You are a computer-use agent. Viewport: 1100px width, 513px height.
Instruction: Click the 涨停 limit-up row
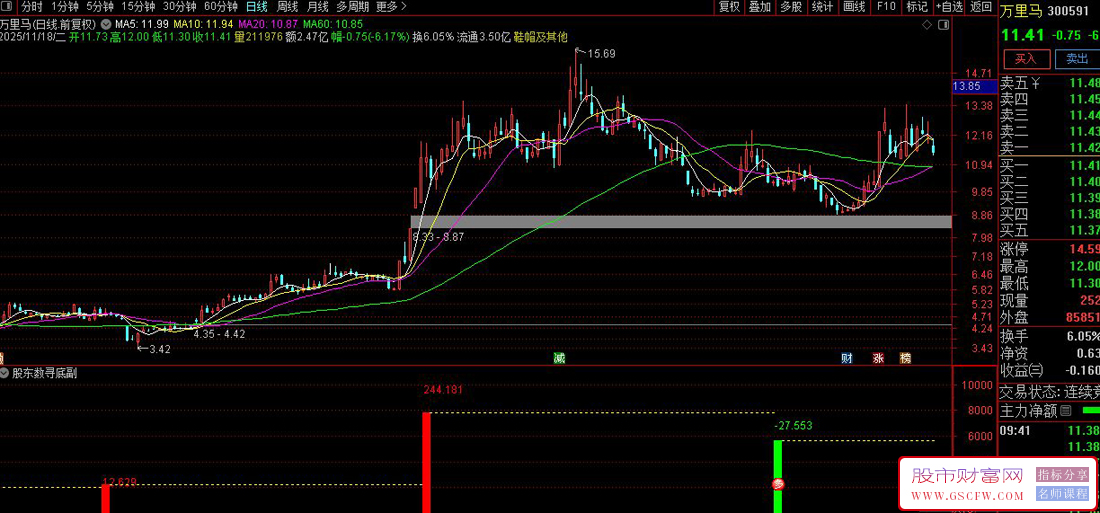pyautogui.click(x=1049, y=248)
